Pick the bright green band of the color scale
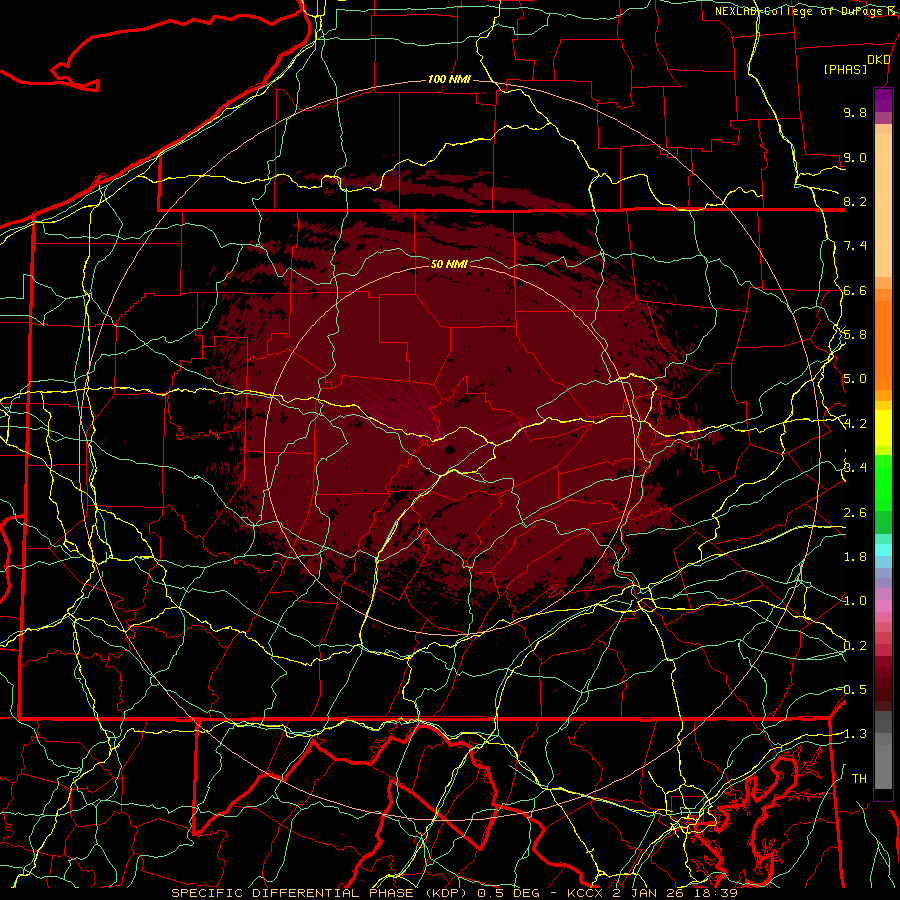Screen dimensions: 900x900 point(883,482)
